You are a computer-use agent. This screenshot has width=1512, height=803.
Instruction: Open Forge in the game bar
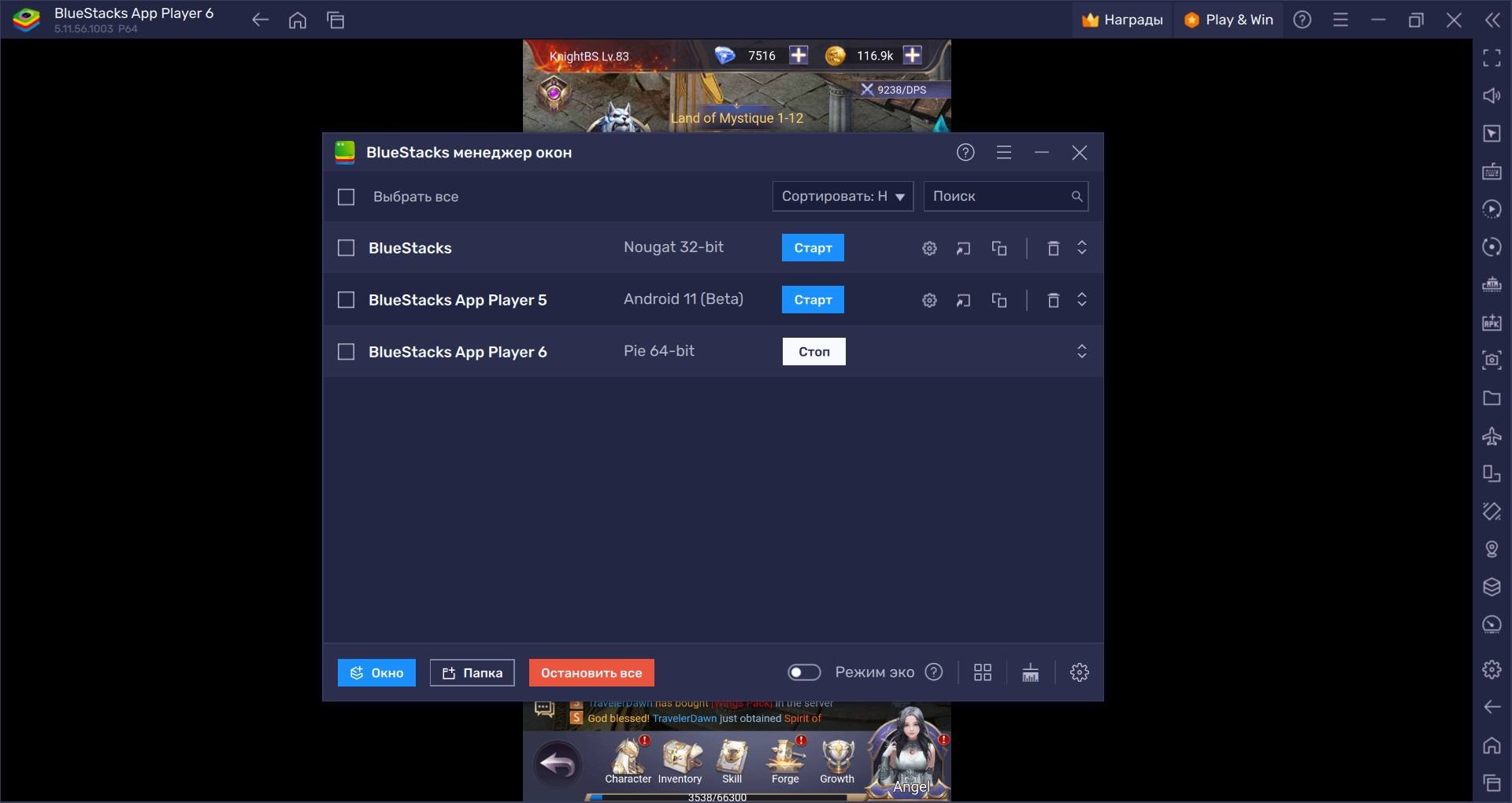coord(785,762)
